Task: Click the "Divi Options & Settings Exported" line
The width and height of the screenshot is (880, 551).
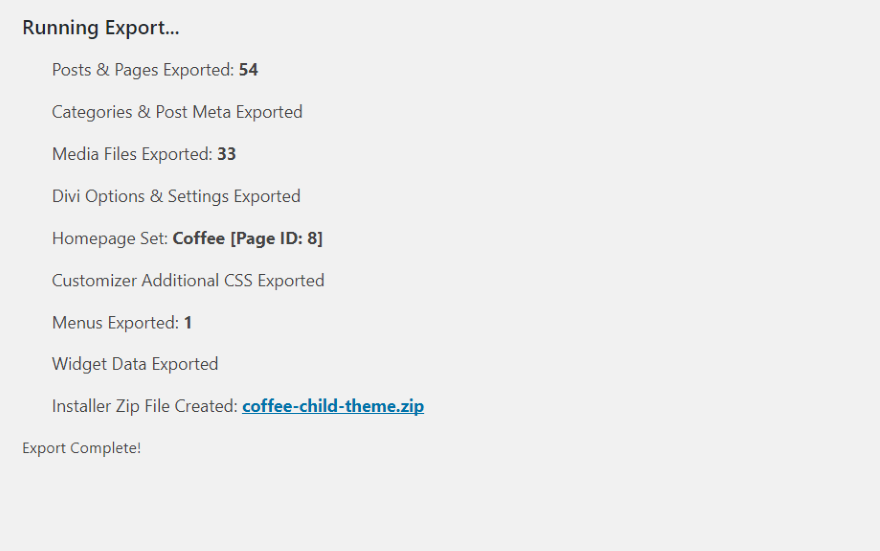Action: pyautogui.click(x=176, y=196)
